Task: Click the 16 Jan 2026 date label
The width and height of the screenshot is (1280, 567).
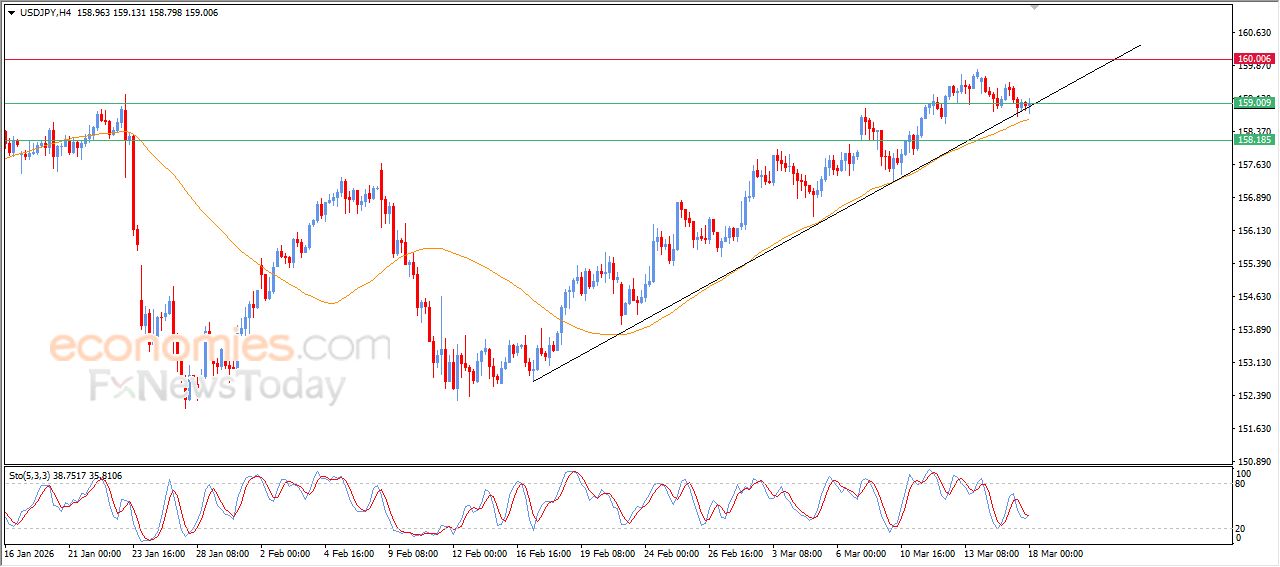Action: [x=30, y=553]
